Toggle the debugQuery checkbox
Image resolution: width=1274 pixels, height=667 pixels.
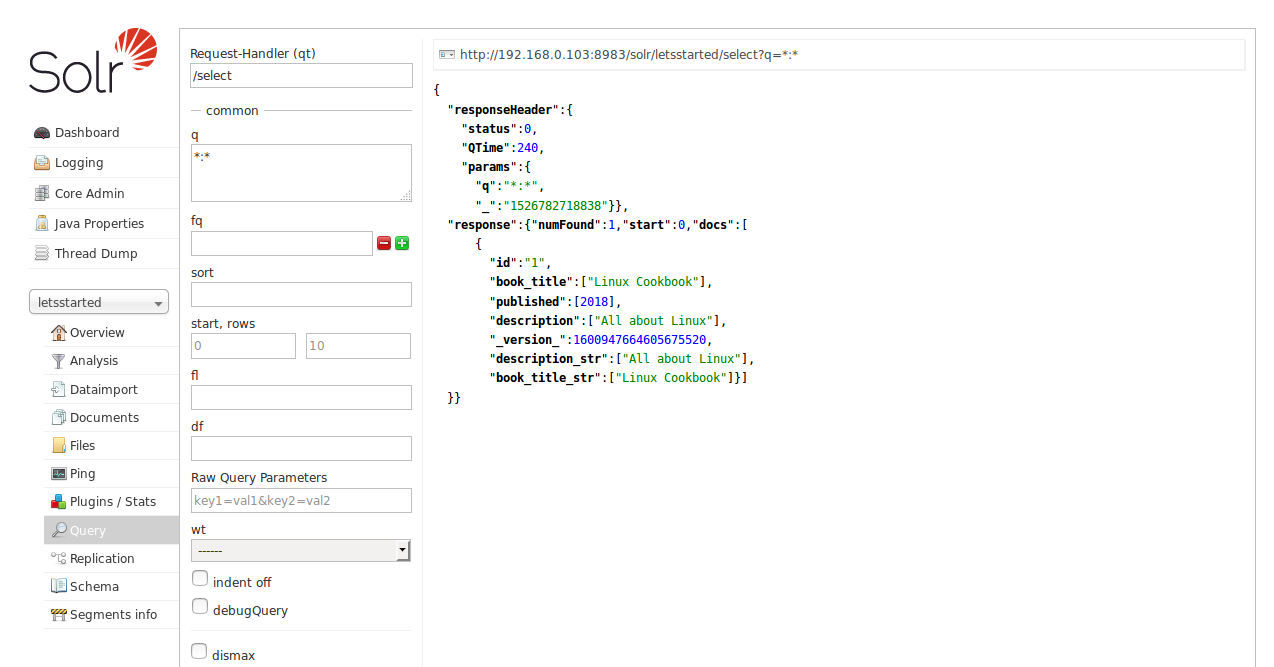click(200, 607)
